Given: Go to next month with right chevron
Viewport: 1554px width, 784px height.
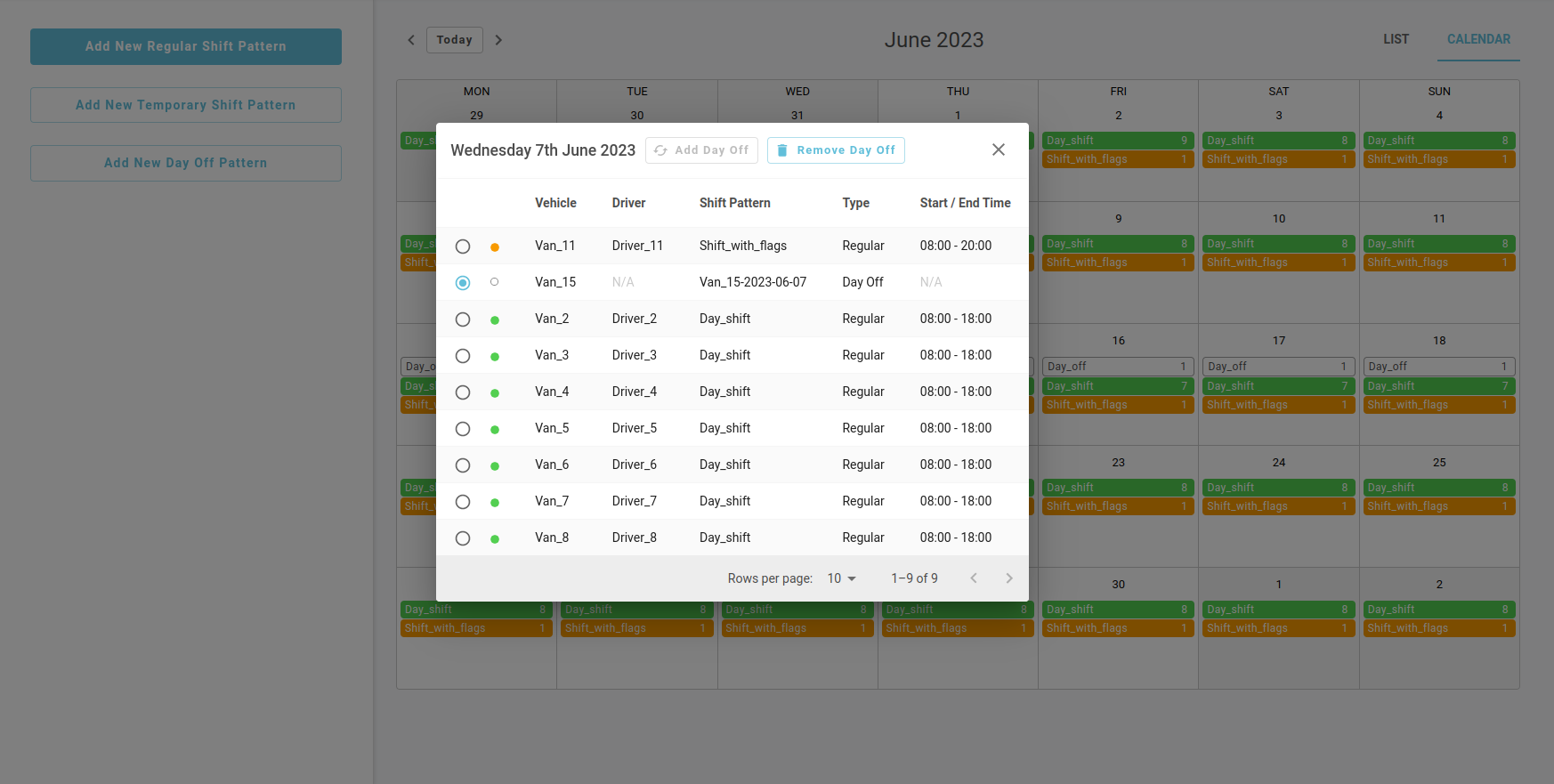Looking at the screenshot, I should point(498,40).
